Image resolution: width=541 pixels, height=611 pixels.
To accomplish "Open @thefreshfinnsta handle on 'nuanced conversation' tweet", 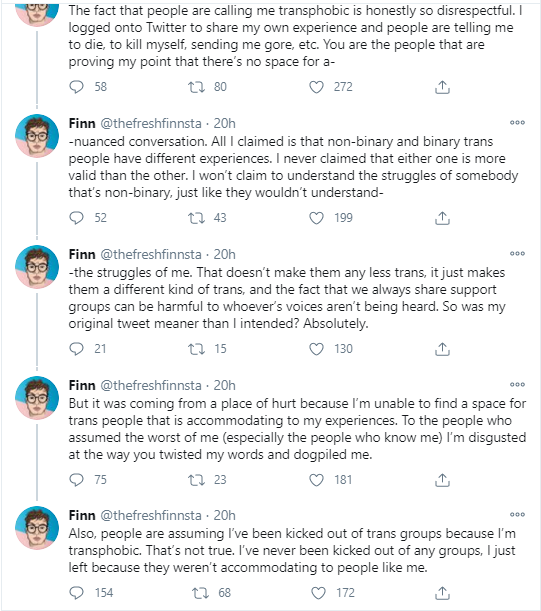I will (151, 124).
